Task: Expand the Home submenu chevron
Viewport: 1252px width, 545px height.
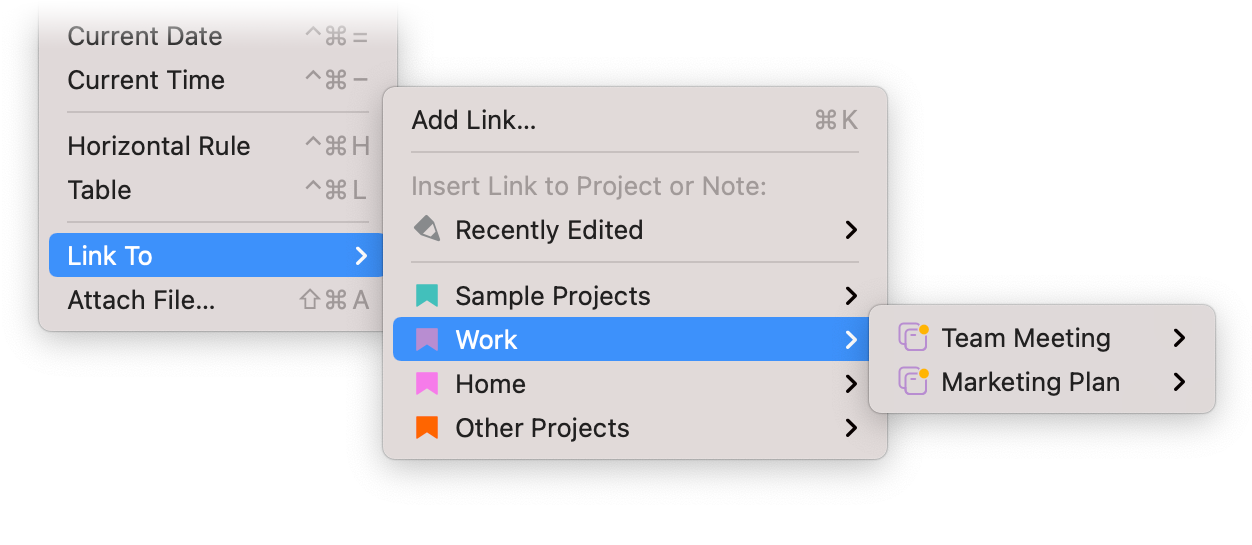Action: click(x=851, y=384)
